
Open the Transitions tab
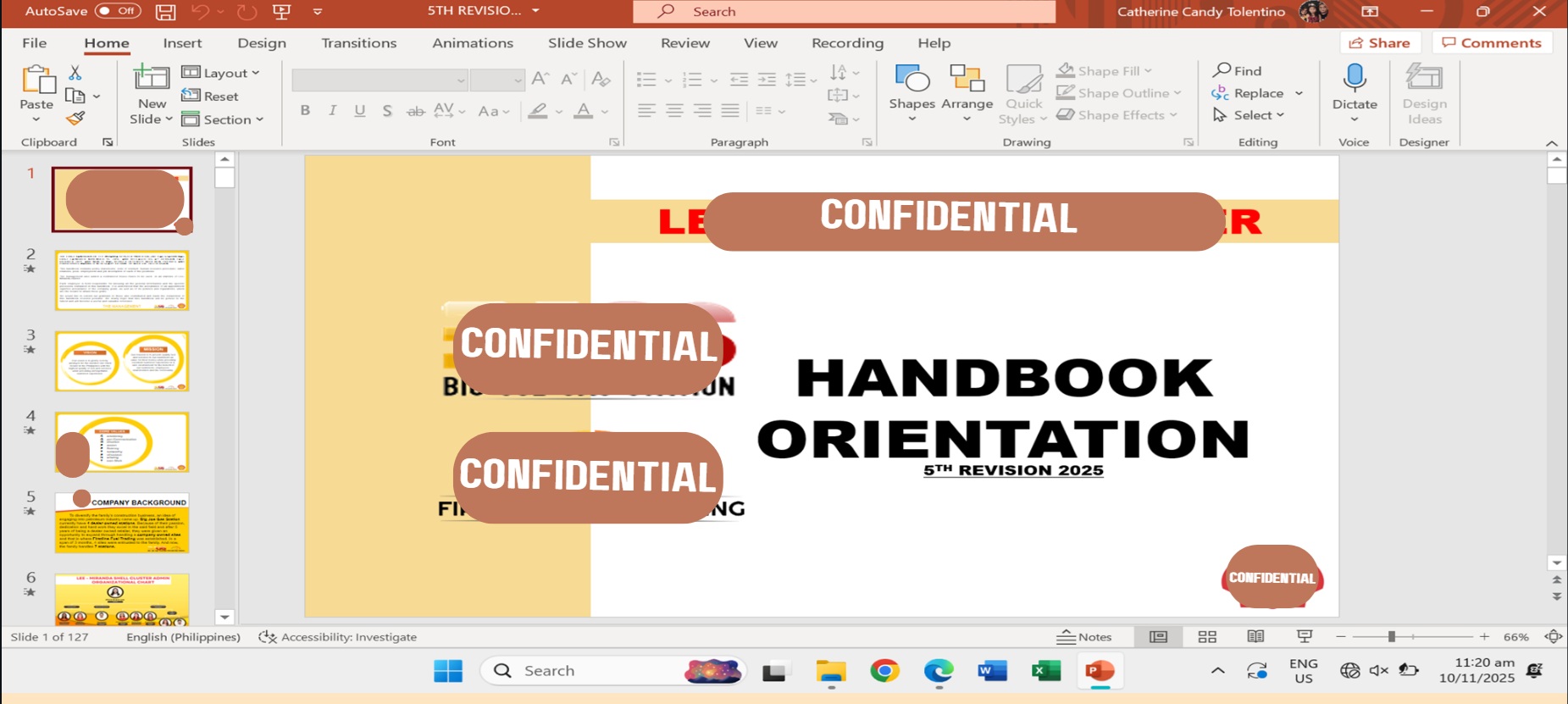pos(358,43)
